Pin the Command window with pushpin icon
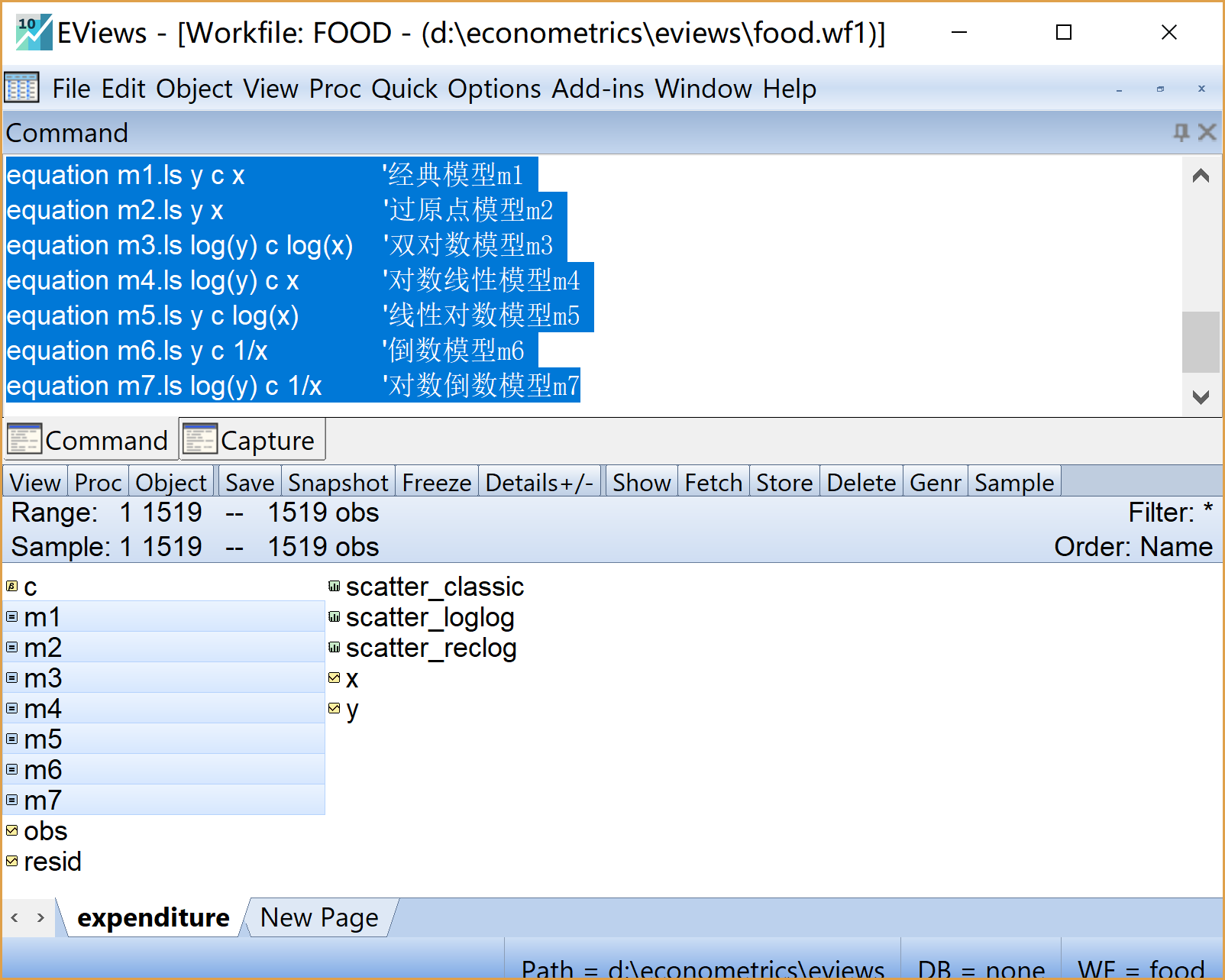 pyautogui.click(x=1181, y=133)
